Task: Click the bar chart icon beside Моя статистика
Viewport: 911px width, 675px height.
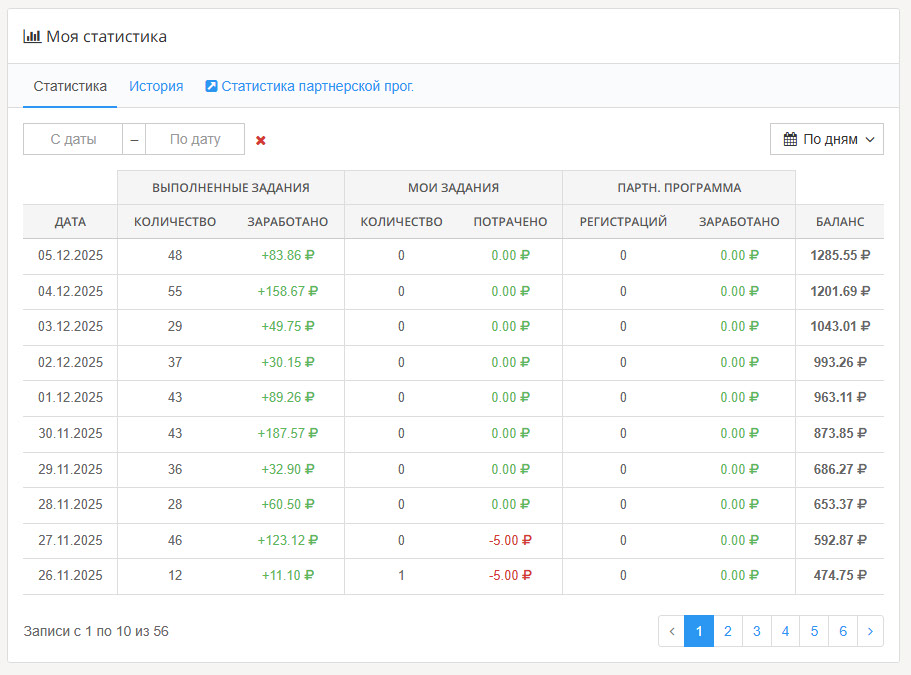Action: [x=32, y=36]
